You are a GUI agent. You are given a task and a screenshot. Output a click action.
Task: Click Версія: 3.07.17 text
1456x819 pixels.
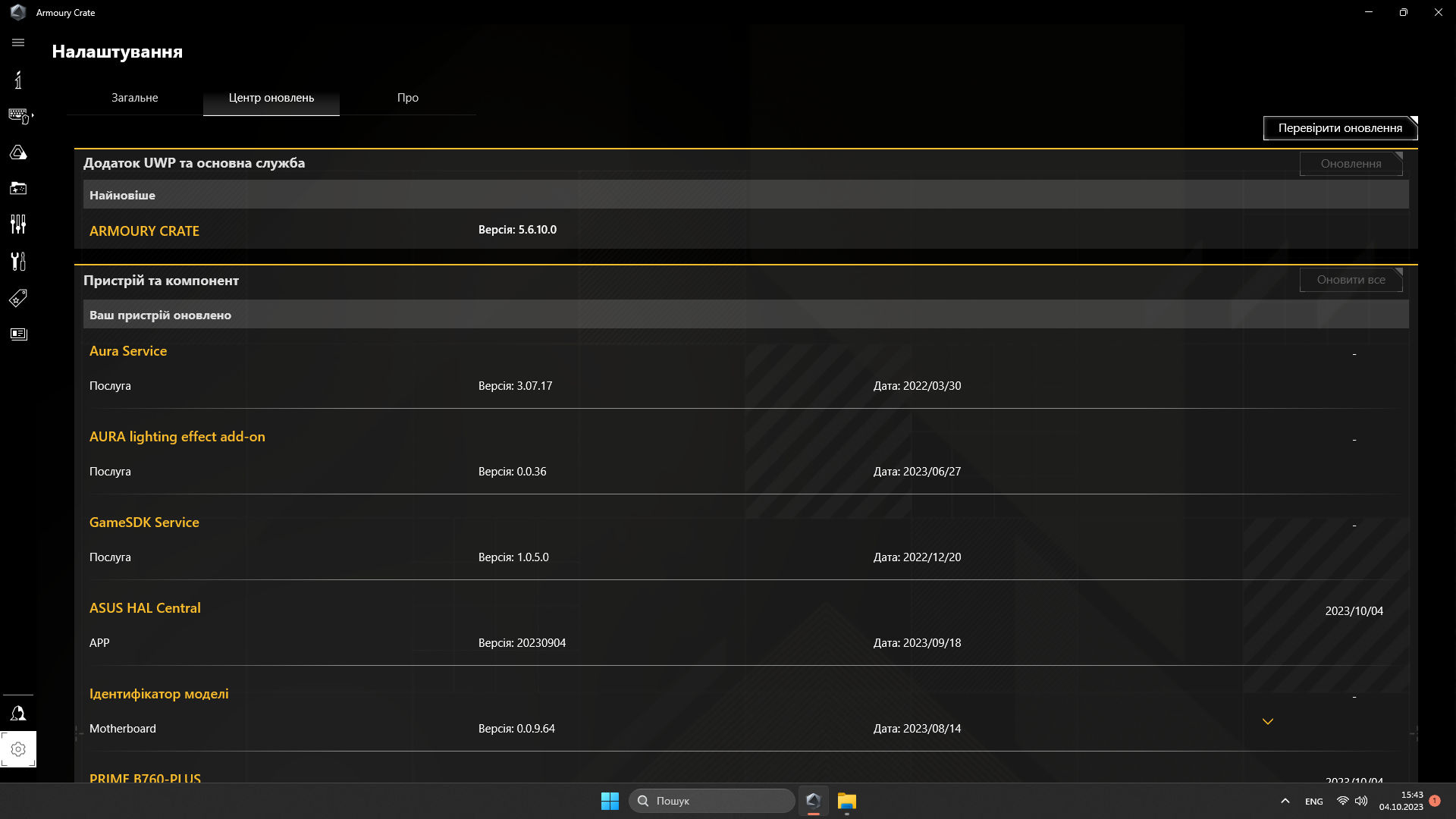tap(515, 386)
